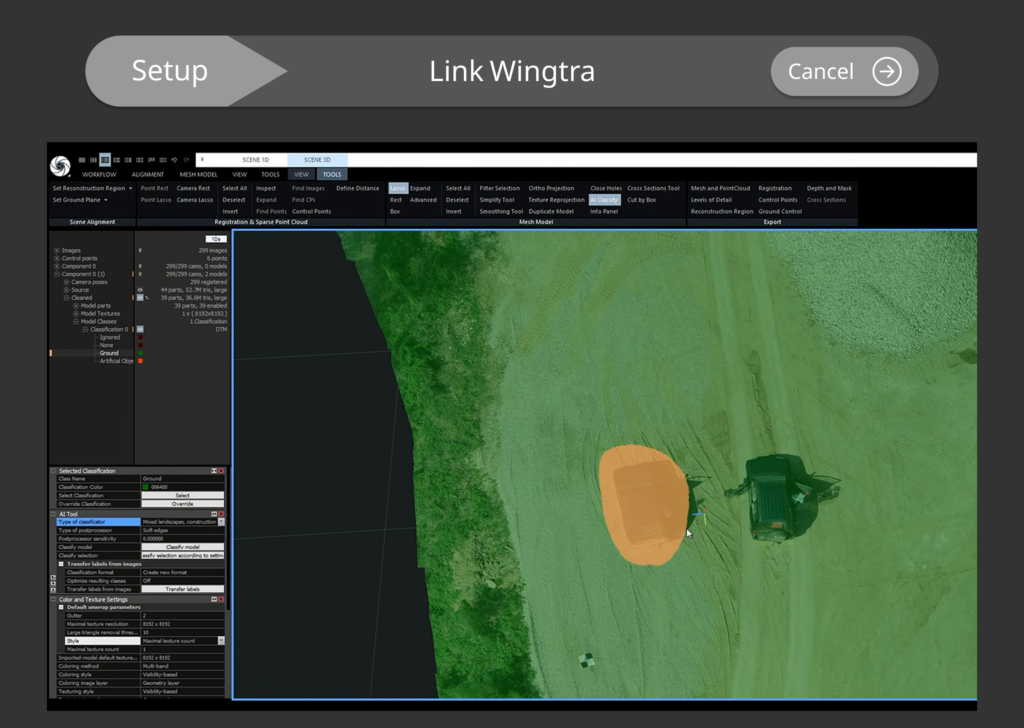Detach the AI Tool panel
Image resolution: width=1024 pixels, height=728 pixels.
click(x=214, y=514)
